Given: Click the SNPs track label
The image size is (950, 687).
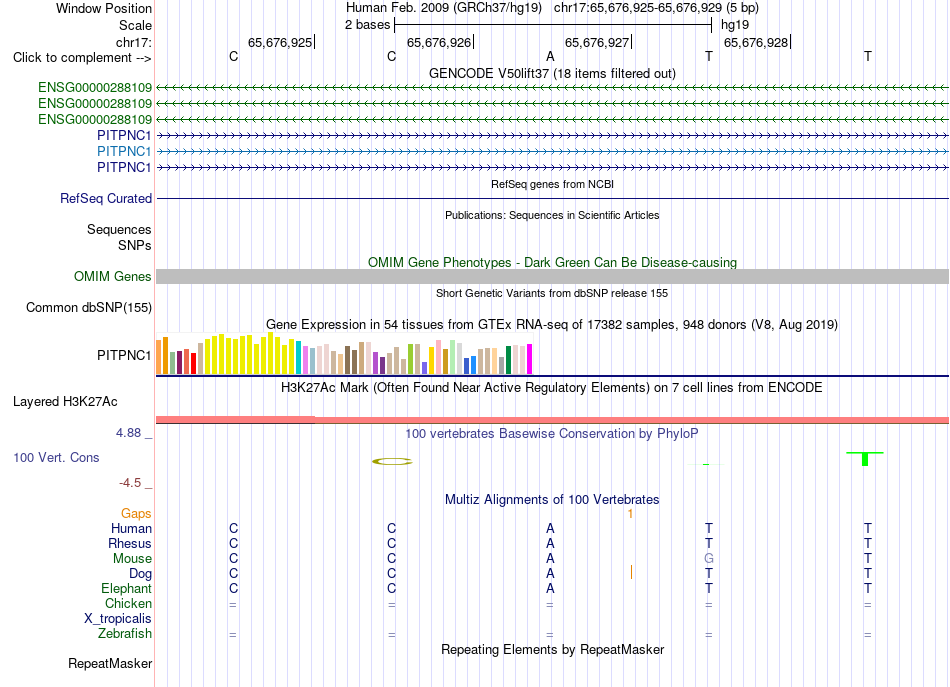Looking at the screenshot, I should [135, 245].
